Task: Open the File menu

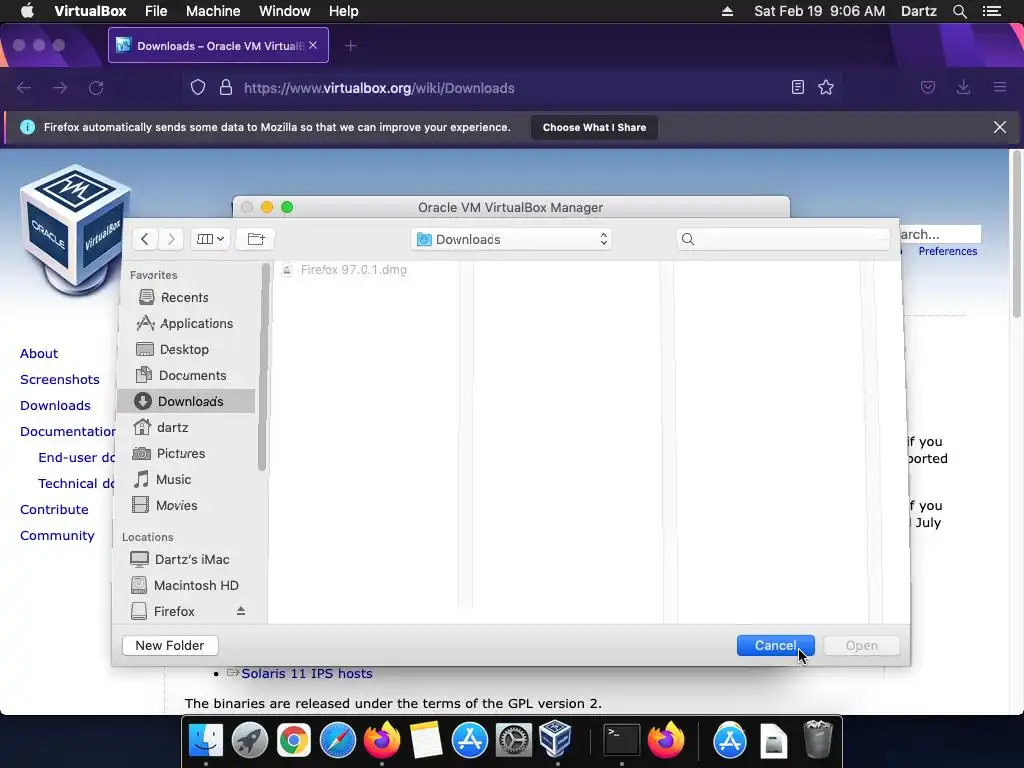Action: (156, 11)
